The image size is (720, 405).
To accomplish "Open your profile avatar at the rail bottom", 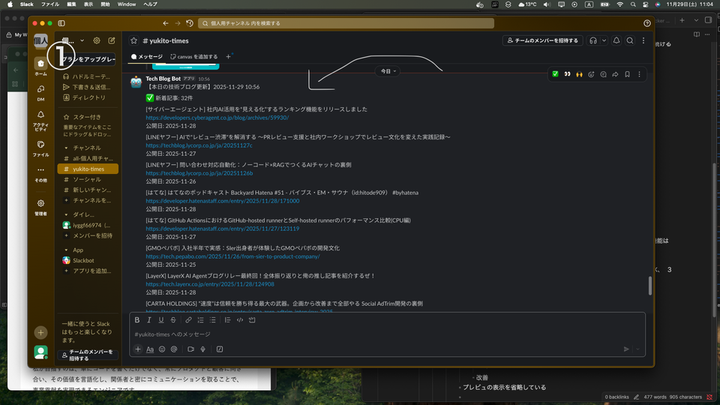I will (x=41, y=352).
